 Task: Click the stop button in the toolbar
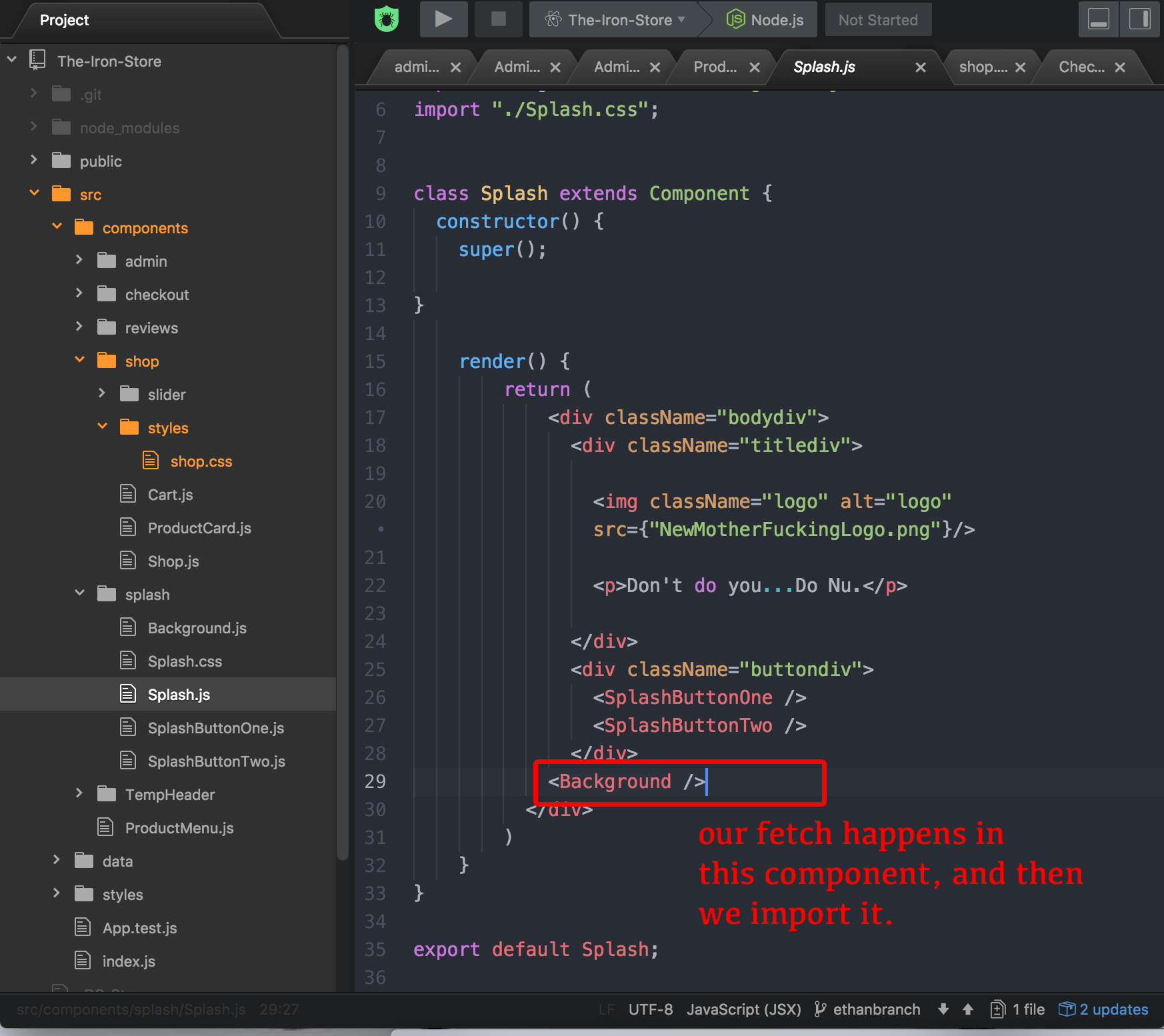pyautogui.click(x=498, y=19)
